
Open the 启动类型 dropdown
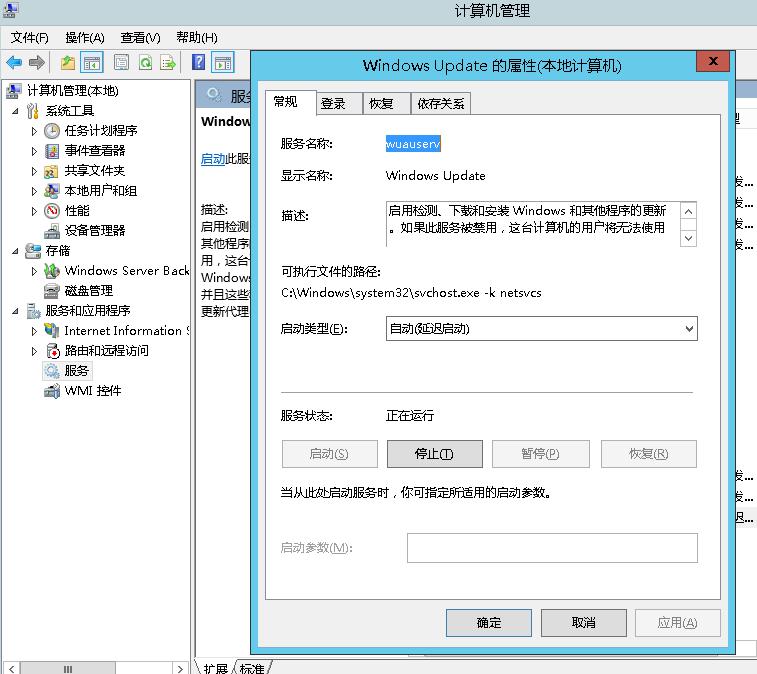541,329
